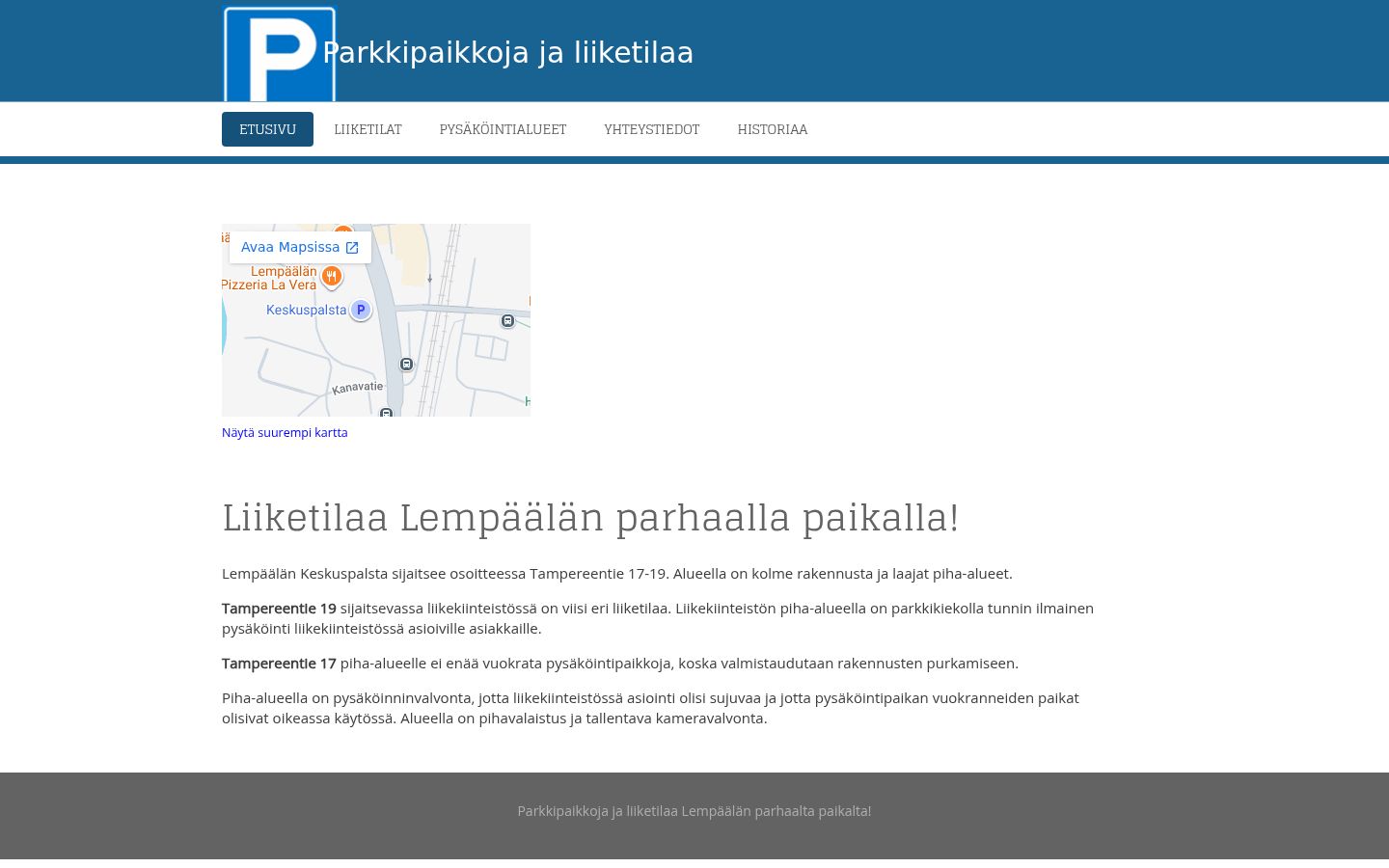Go to the Liiketilat page

368,129
